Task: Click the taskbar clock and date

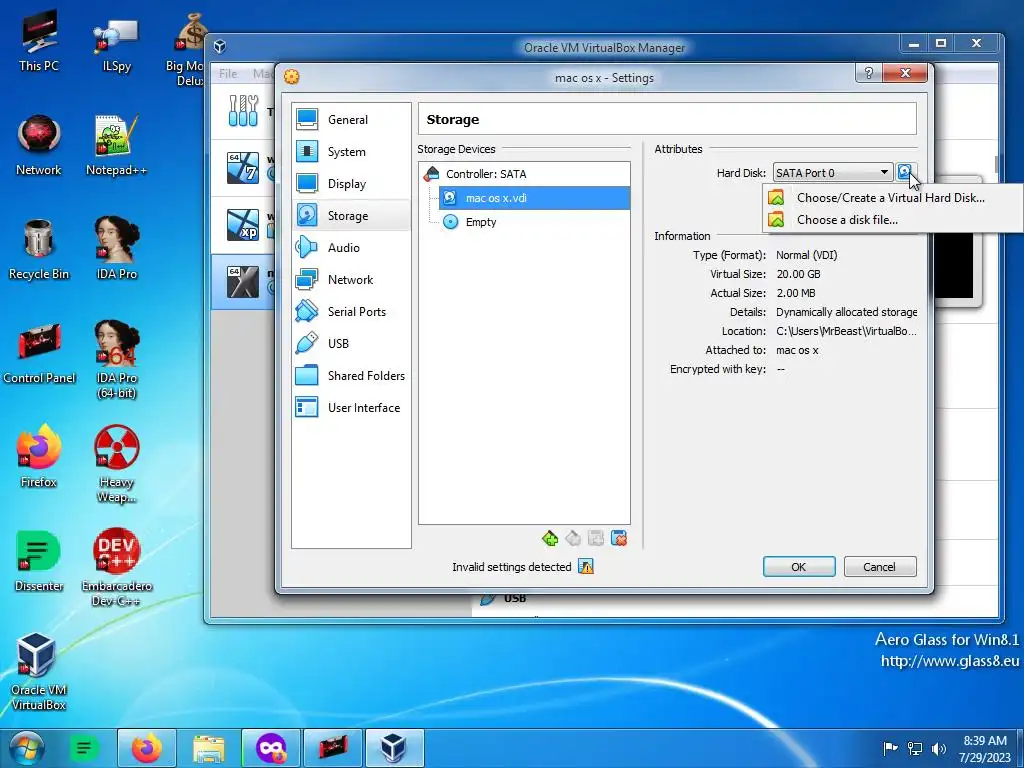Action: (x=985, y=749)
